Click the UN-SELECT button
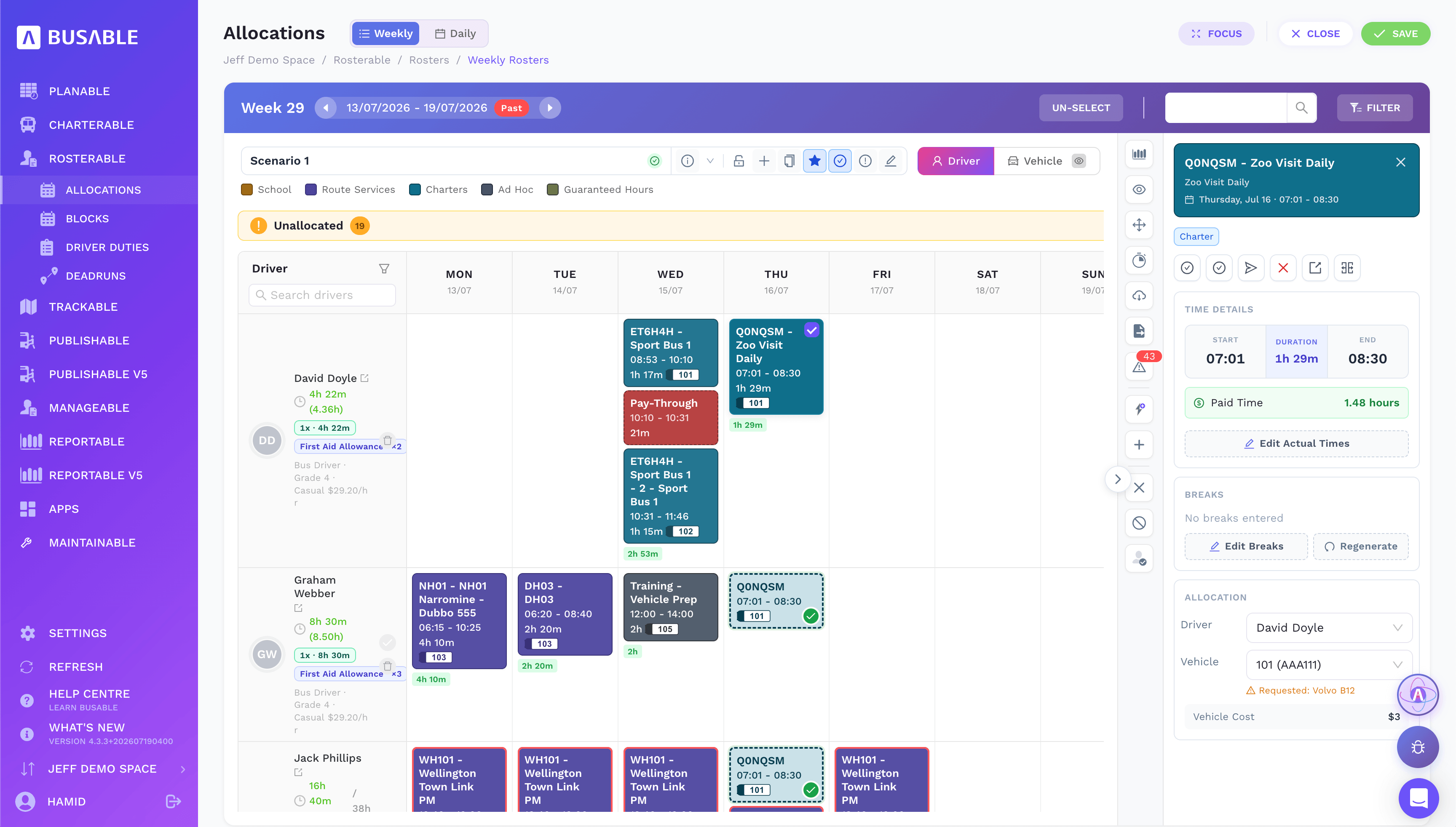Screen dimensions: 1456x827 pos(1080,108)
